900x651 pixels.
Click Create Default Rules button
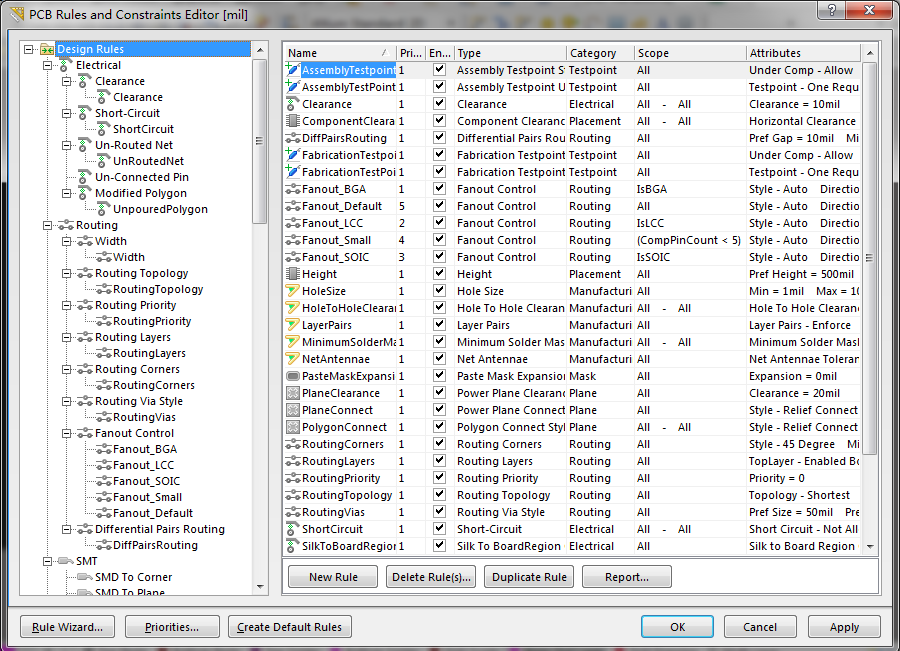[289, 627]
